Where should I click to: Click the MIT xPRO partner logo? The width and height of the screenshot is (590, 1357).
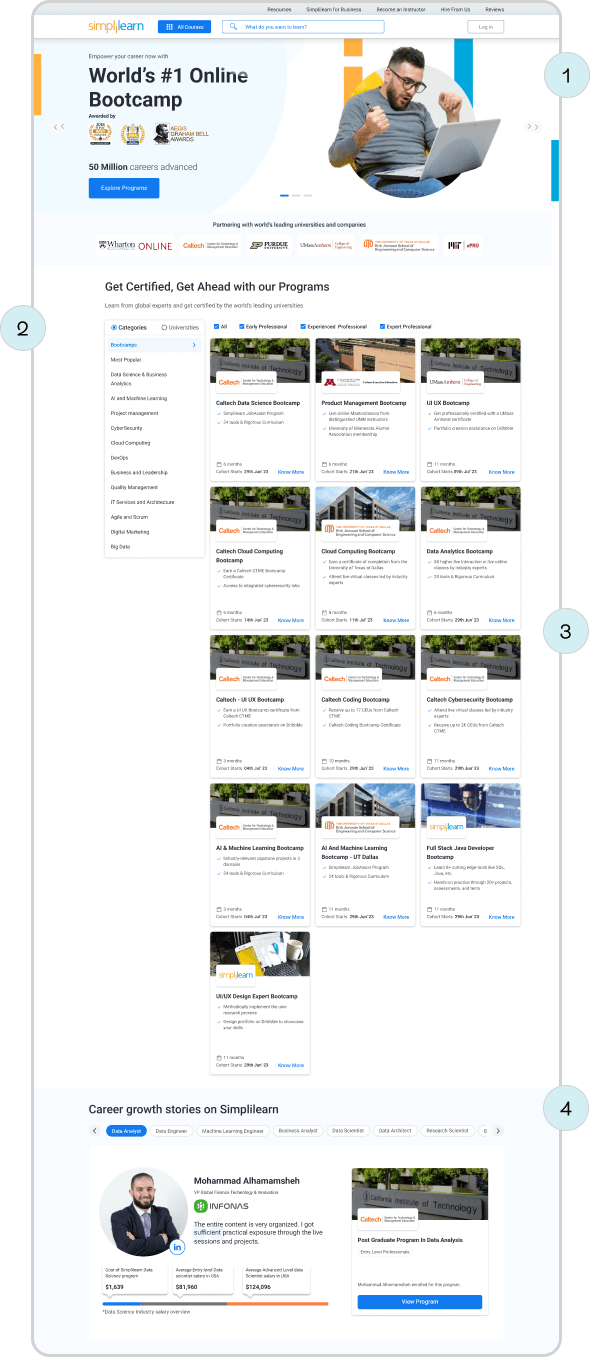462,245
